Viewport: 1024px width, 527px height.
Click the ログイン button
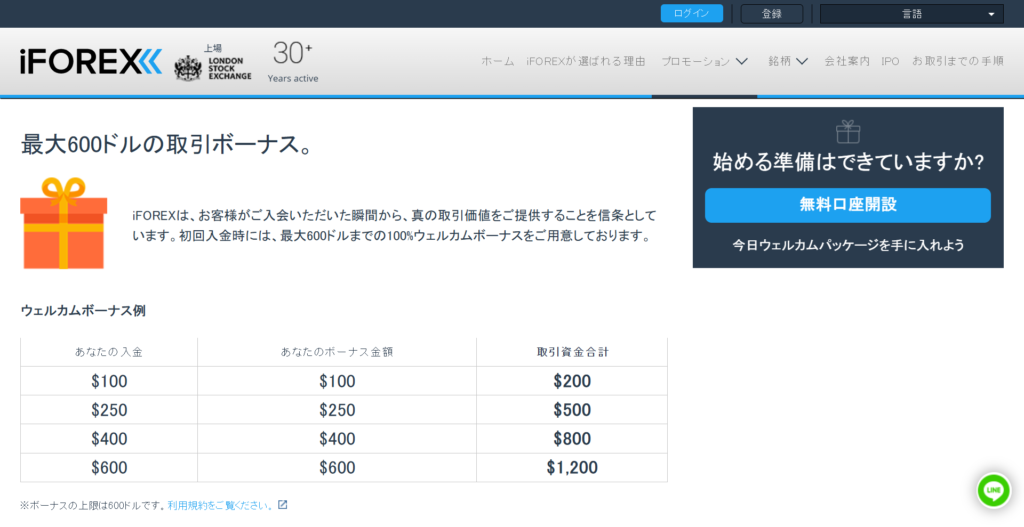click(692, 14)
